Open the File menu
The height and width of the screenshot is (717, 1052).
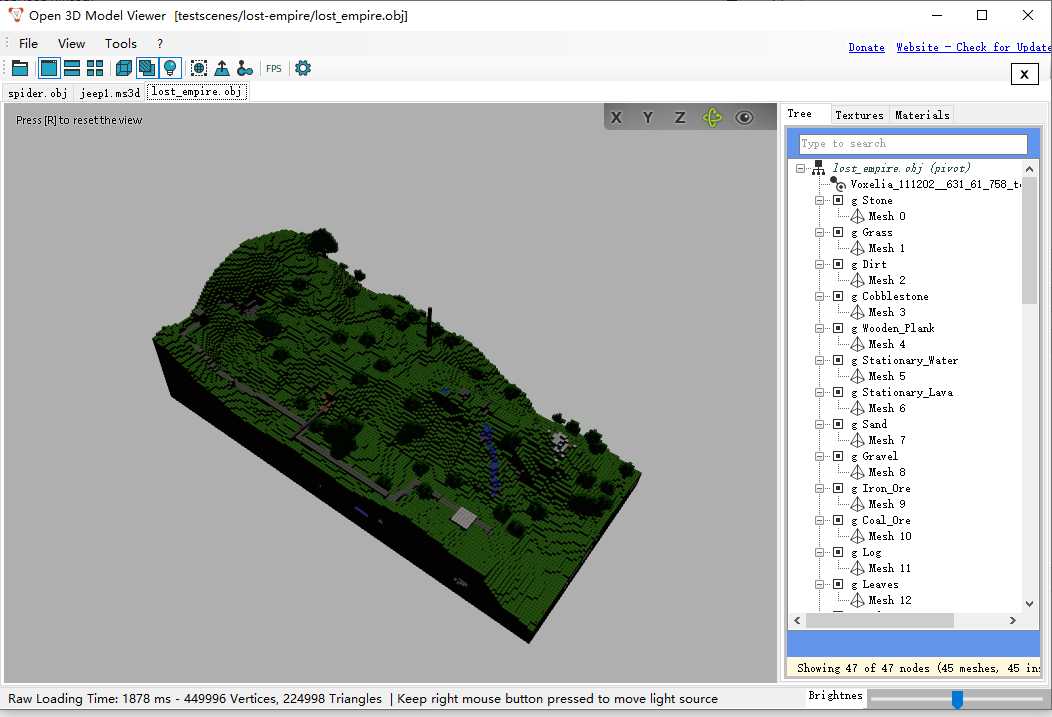point(28,44)
